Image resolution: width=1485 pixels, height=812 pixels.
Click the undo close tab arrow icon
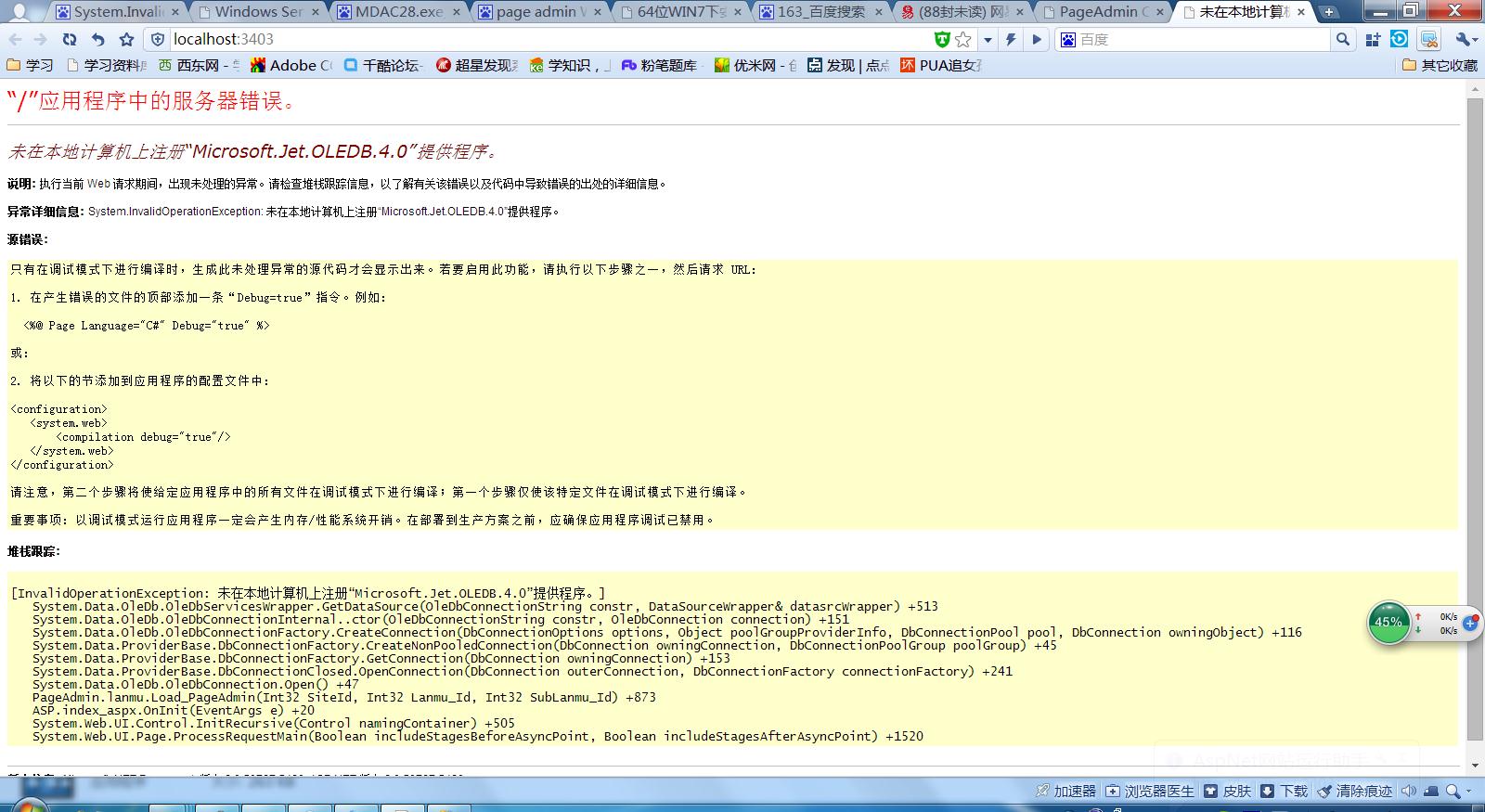[97, 39]
